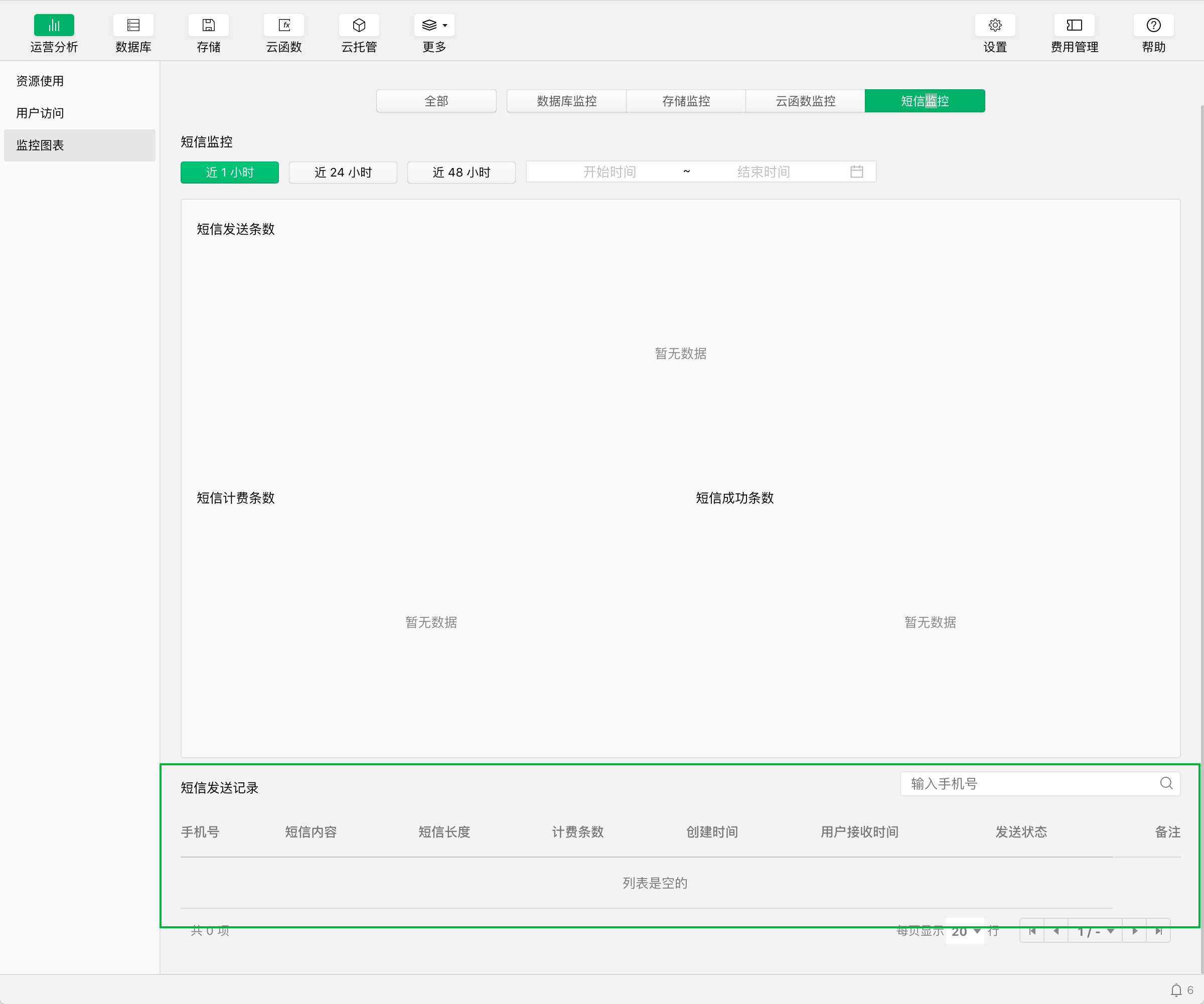Image resolution: width=1204 pixels, height=1004 pixels.
Task: Open the 云托管 cloud hosting icon
Action: click(x=359, y=25)
